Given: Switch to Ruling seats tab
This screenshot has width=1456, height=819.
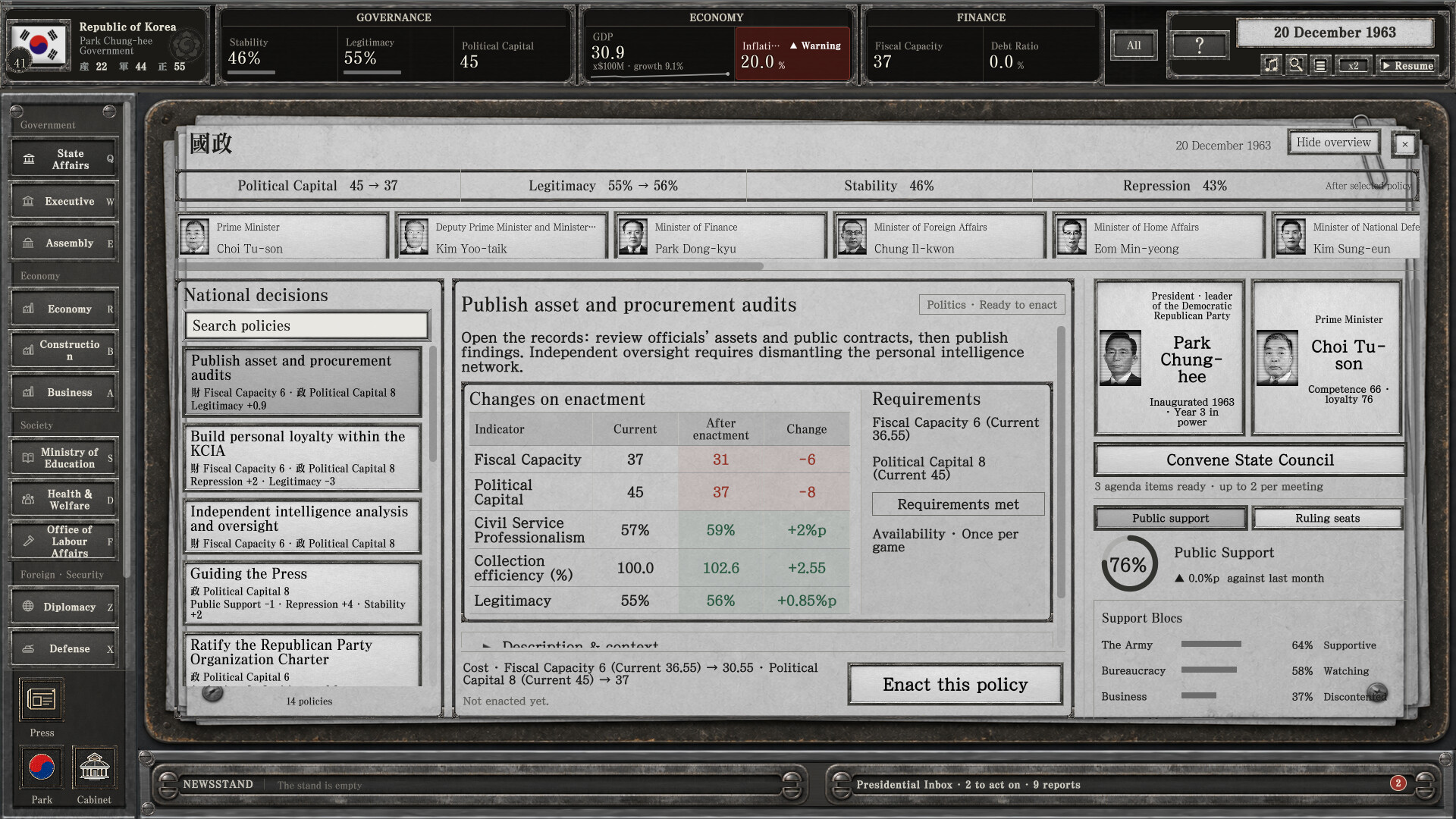Looking at the screenshot, I should pyautogui.click(x=1327, y=519).
